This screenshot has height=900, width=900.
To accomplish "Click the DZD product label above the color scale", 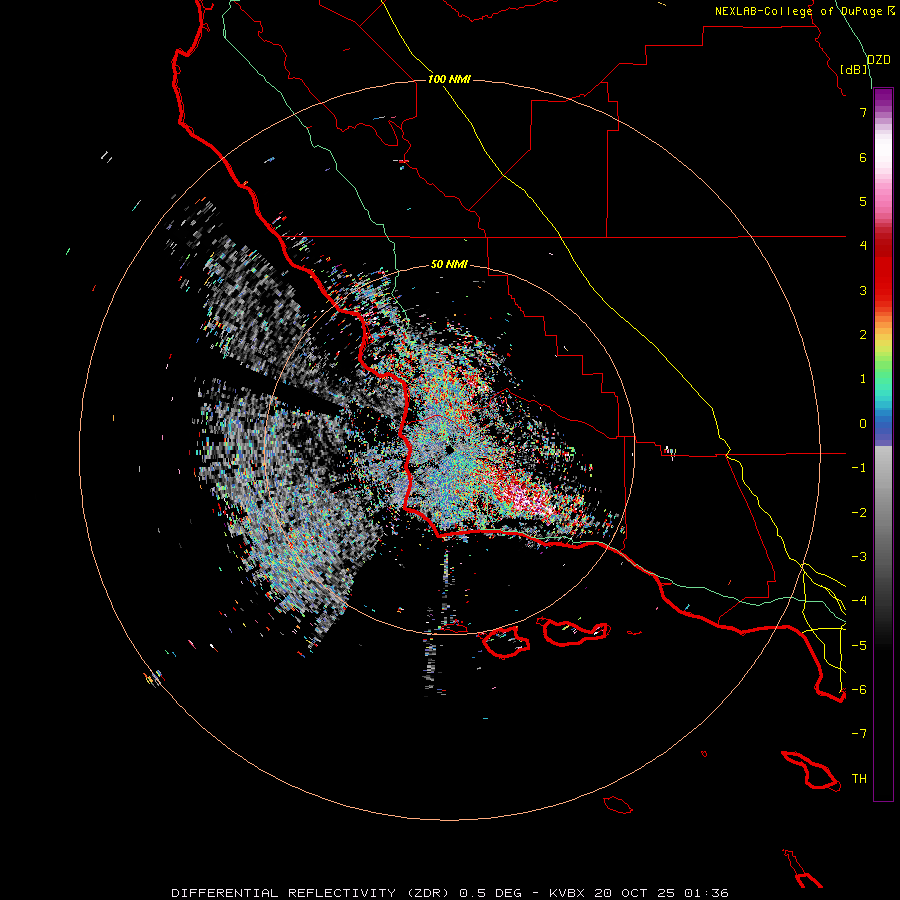I will tap(878, 60).
